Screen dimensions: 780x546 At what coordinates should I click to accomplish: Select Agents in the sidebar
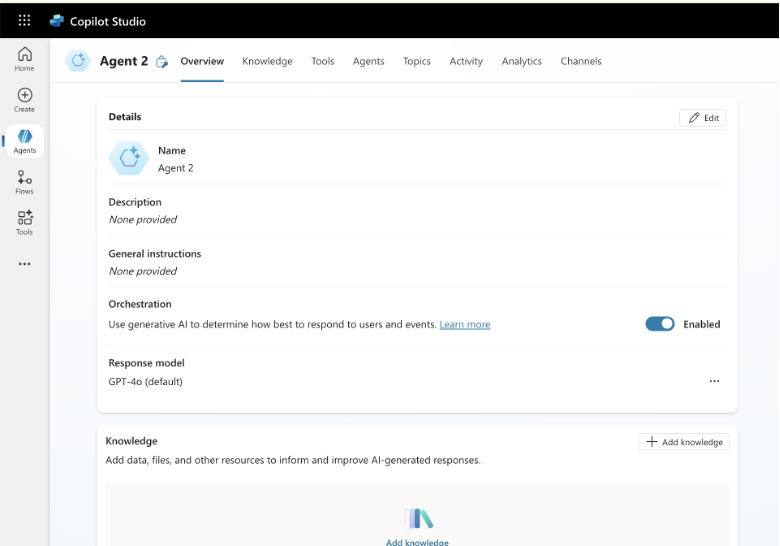24,141
